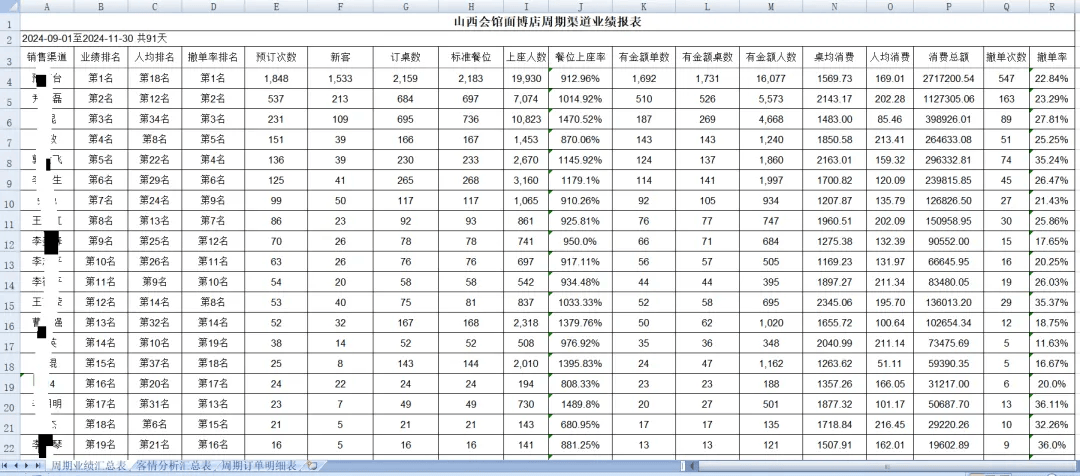Select column R header
Image resolution: width=1080 pixels, height=476 pixels.
click(x=1052, y=5)
